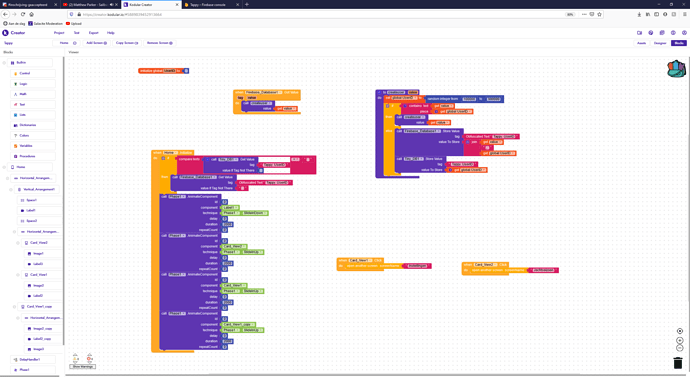Collapse the Home screen component tree
This screenshot has width=690, height=377.
[4, 167]
